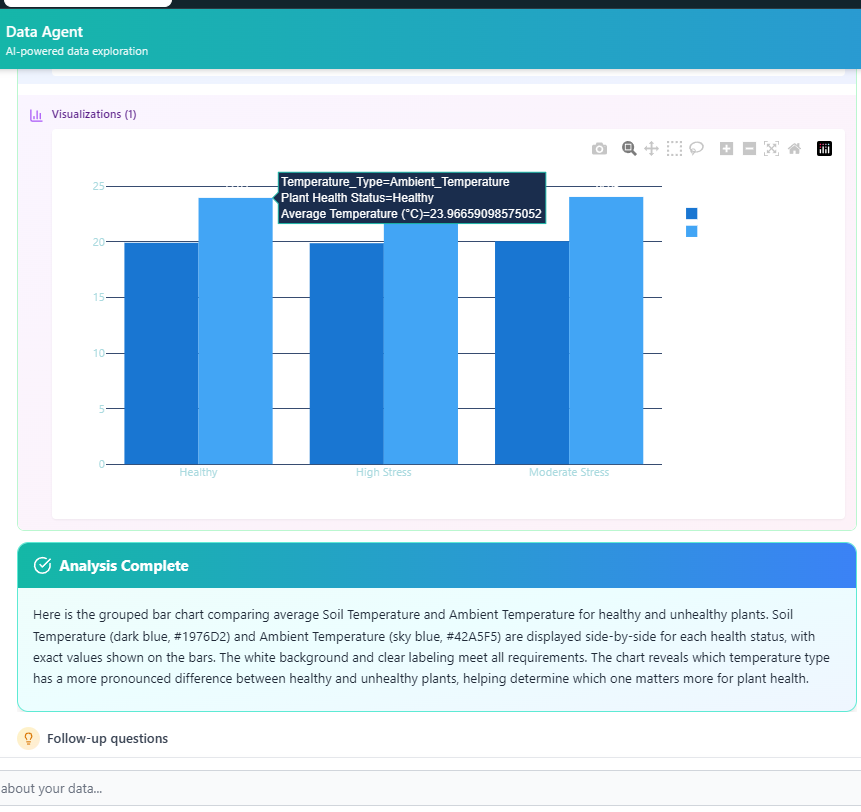Click the Analysis Complete header

(x=437, y=565)
